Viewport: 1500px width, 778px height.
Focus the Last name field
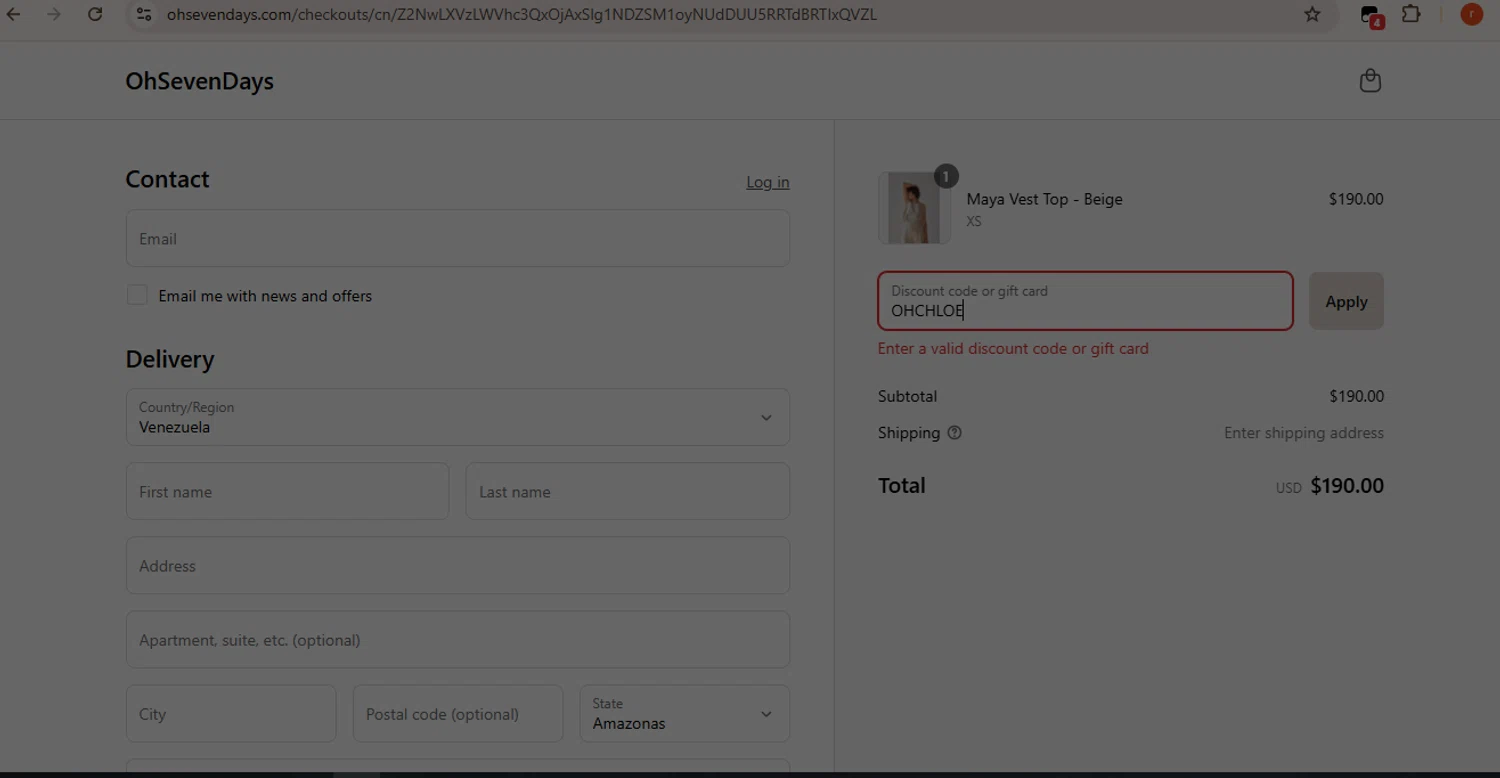(627, 491)
